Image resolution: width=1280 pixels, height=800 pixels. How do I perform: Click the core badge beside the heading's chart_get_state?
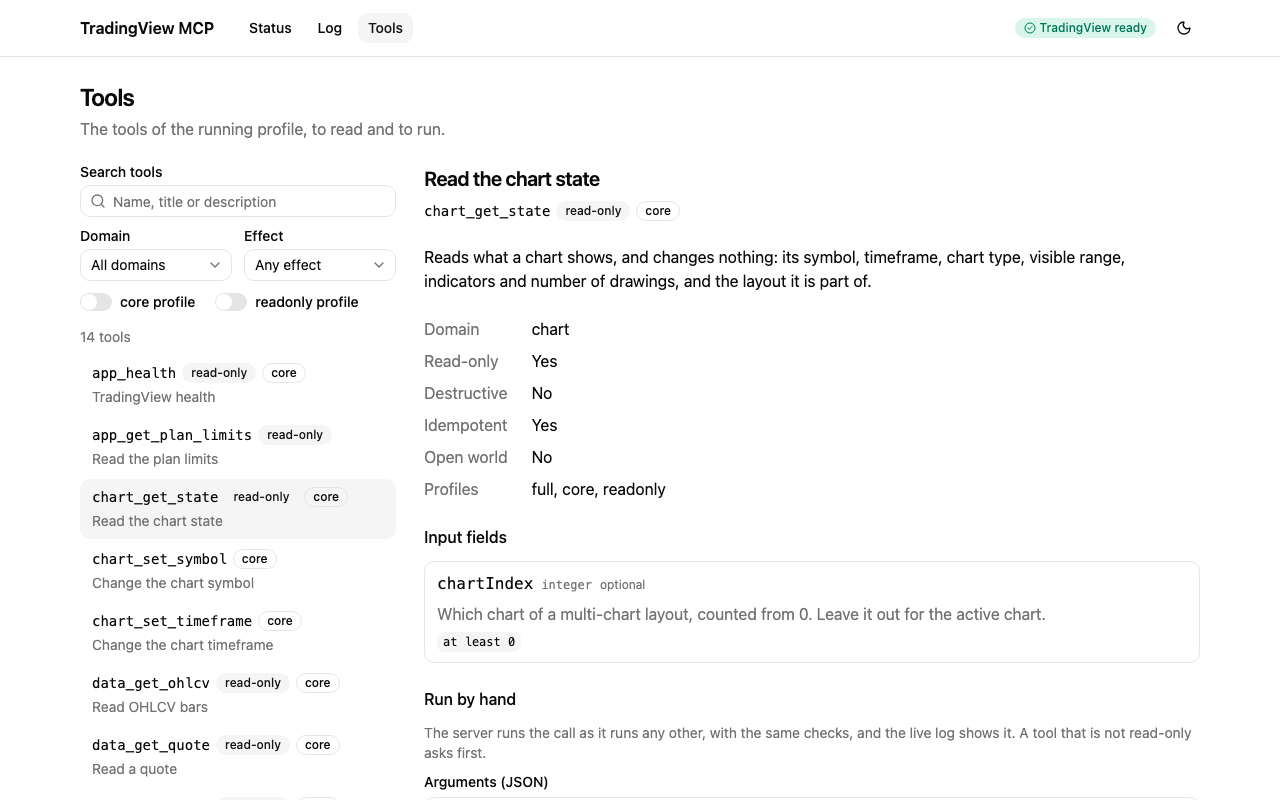pyautogui.click(x=658, y=211)
